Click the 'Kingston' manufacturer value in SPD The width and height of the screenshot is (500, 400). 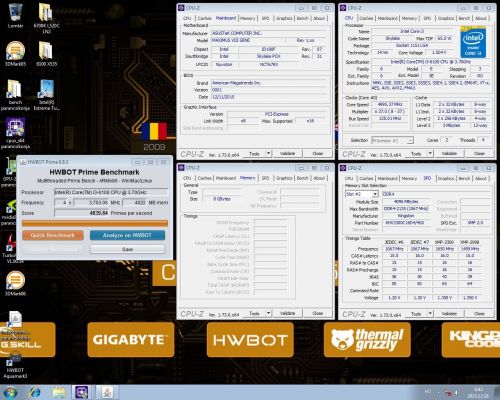(406, 216)
